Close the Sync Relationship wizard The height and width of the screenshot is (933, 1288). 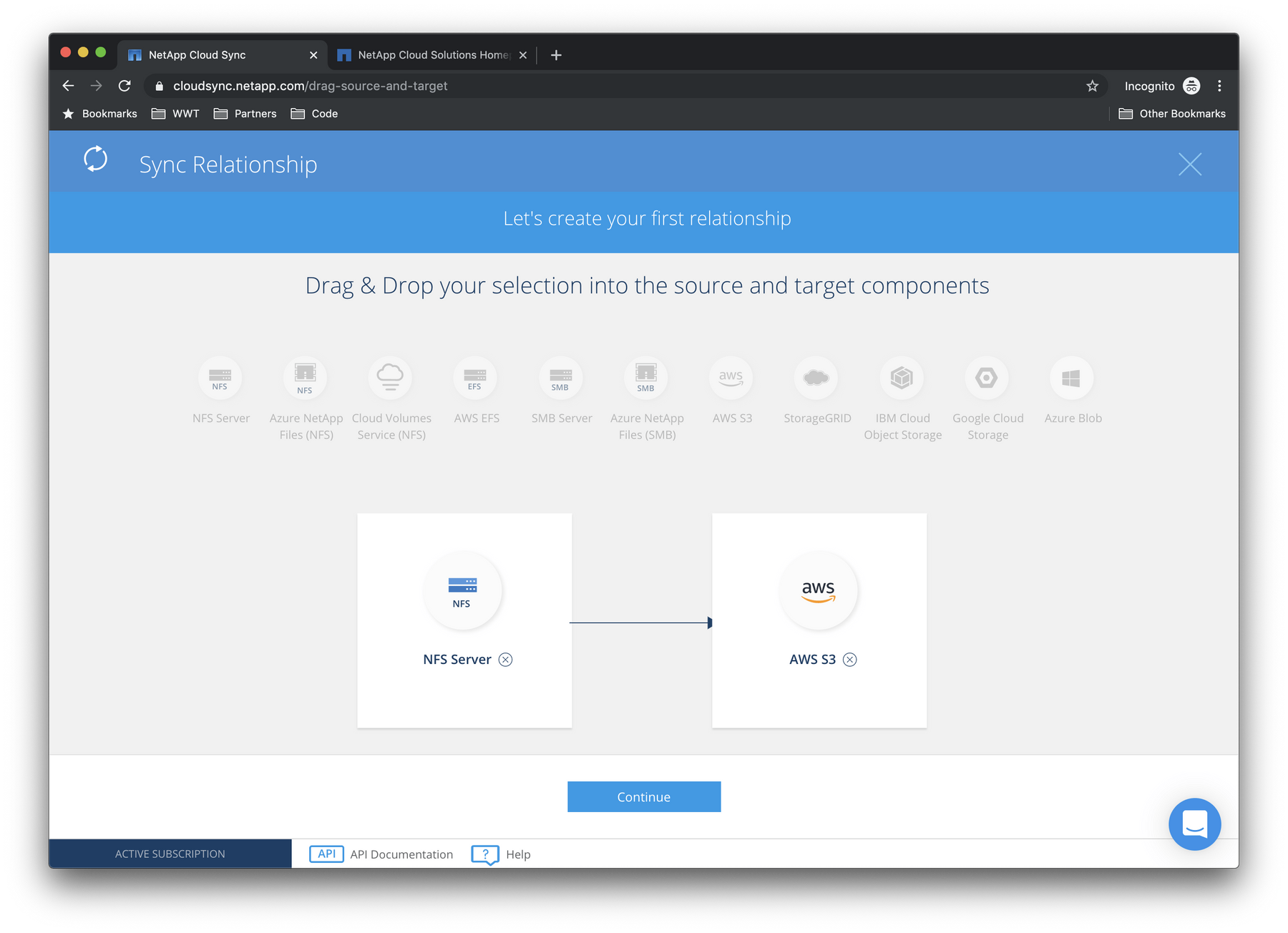1190,165
